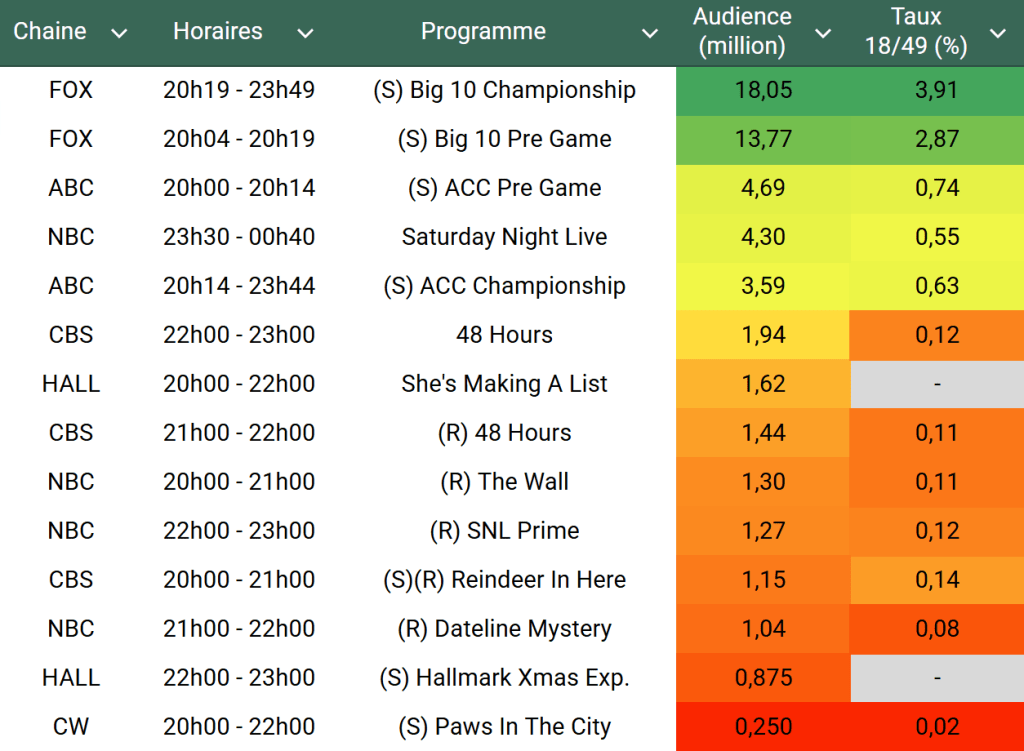The image size is (1024, 751).
Task: Select the (R) Dateline Mystery cell
Action: [x=504, y=629]
